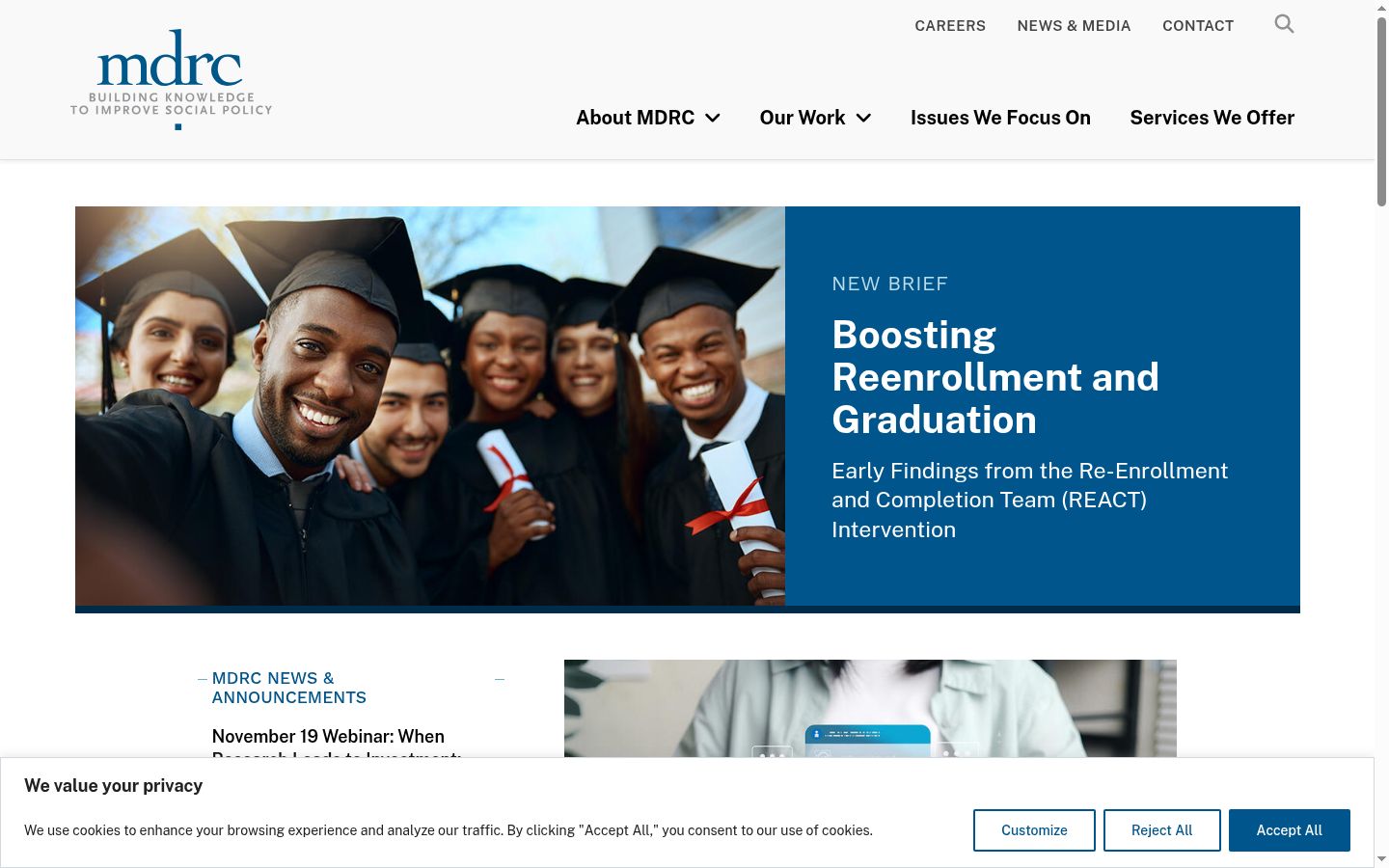1389x868 pixels.
Task: Click the scrollbar down arrow
Action: pos(1381,858)
